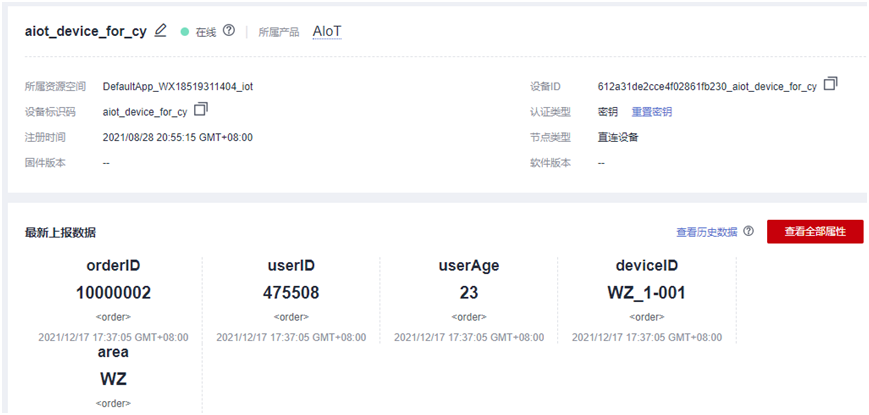869x415 pixels.
Task: Copy the device ID with the copy icon
Action: (830, 85)
